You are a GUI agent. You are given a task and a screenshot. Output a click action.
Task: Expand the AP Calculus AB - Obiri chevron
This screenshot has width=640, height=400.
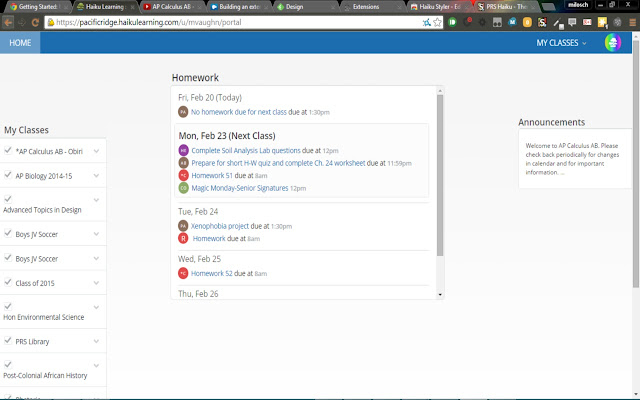(x=96, y=151)
